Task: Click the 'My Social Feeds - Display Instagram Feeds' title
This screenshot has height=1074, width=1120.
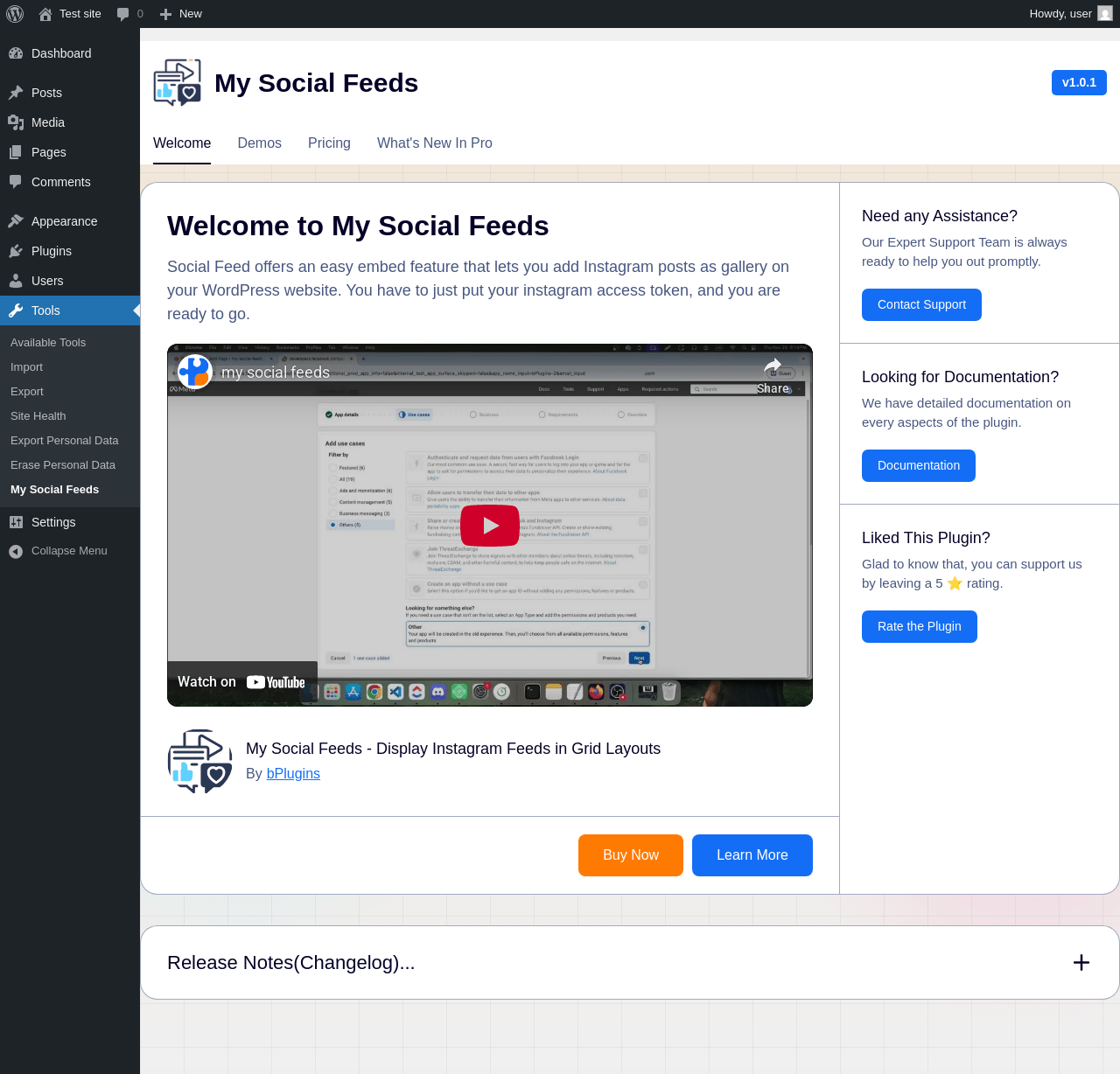Action: coord(453,749)
